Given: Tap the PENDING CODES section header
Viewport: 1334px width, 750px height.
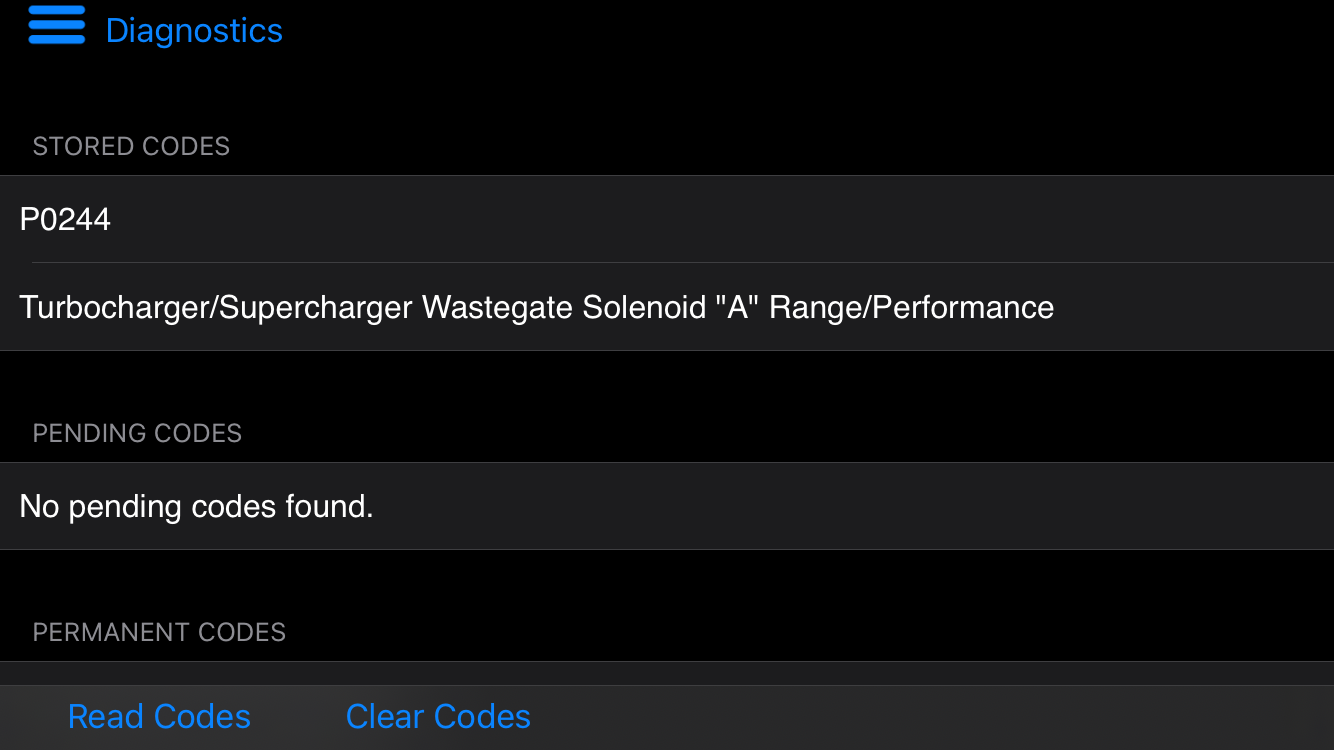Looking at the screenshot, I should click(x=137, y=433).
